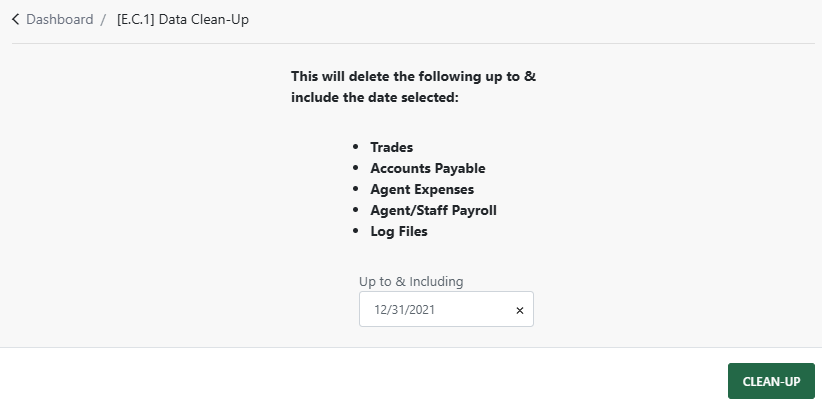Viewport: 822px width, 409px height.
Task: Click the bullet point beside Trades
Action: 356,147
